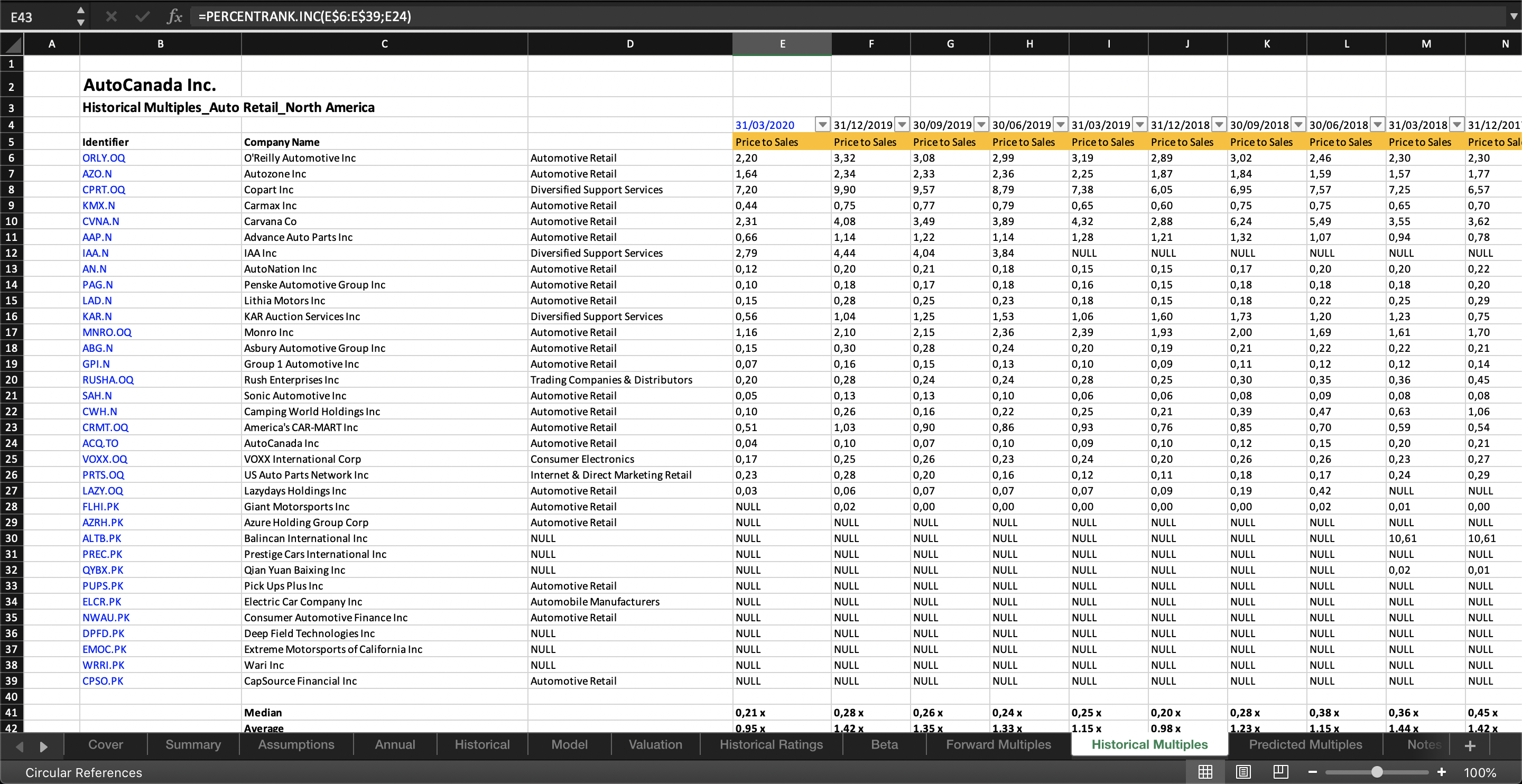Switch to Page Layout view icon

1243,772
